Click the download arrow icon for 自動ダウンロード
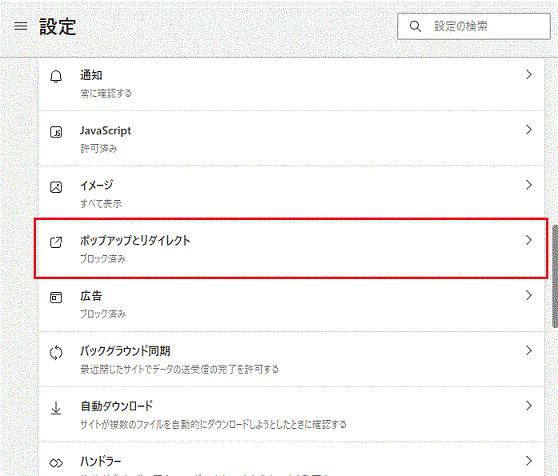Screen dimensions: 558x476 [x=56, y=408]
